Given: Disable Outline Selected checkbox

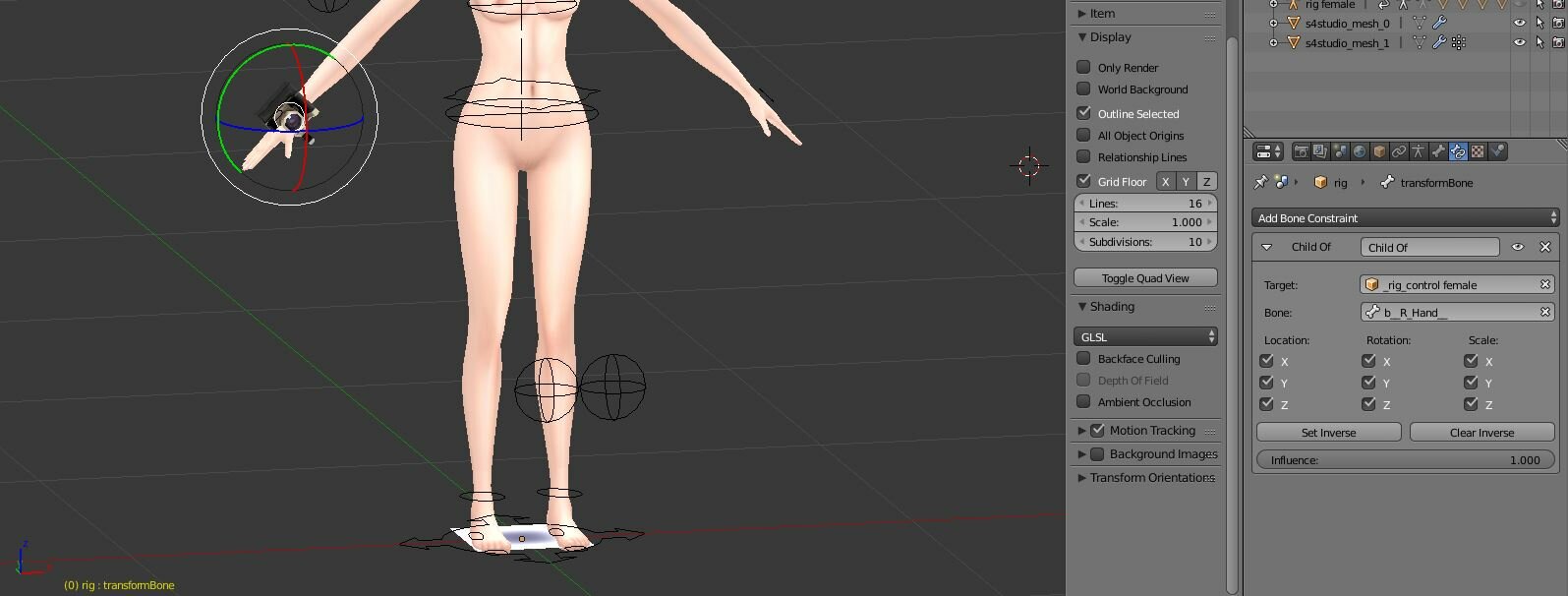Looking at the screenshot, I should 1083,113.
